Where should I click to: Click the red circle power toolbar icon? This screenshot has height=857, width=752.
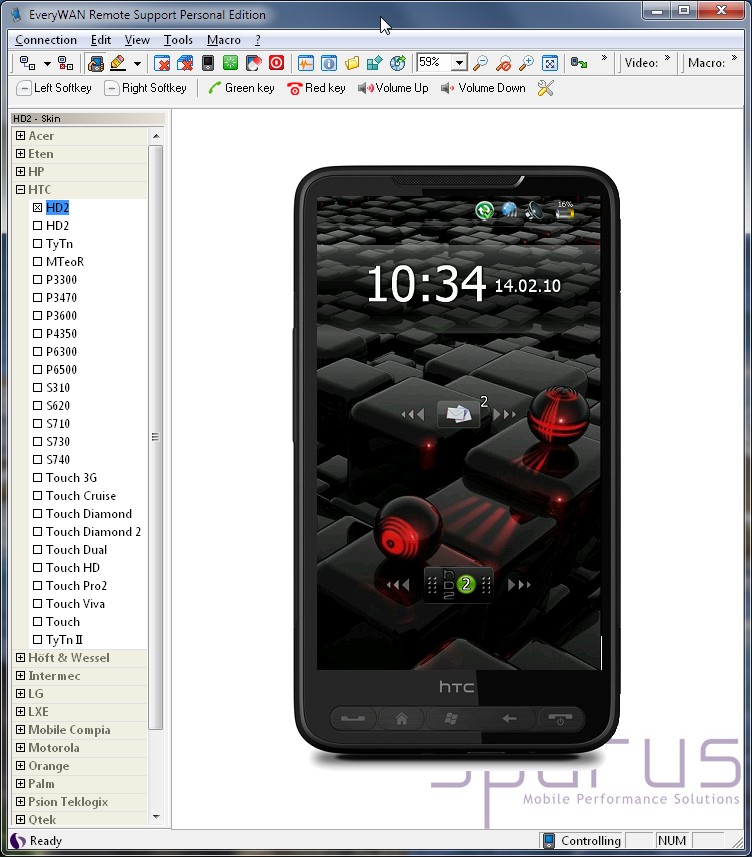pos(277,63)
